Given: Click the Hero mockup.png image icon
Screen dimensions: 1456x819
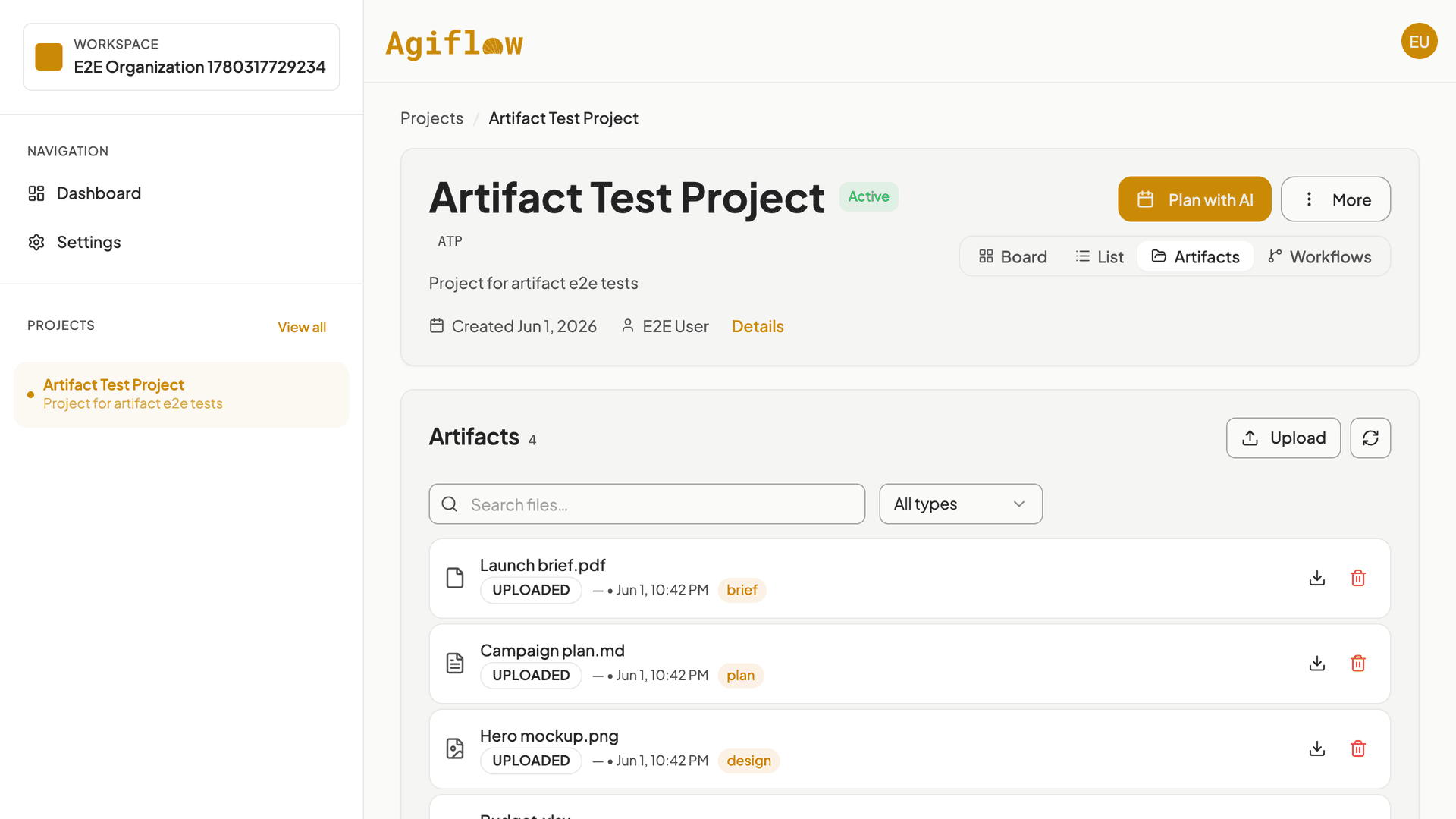Looking at the screenshot, I should point(455,748).
